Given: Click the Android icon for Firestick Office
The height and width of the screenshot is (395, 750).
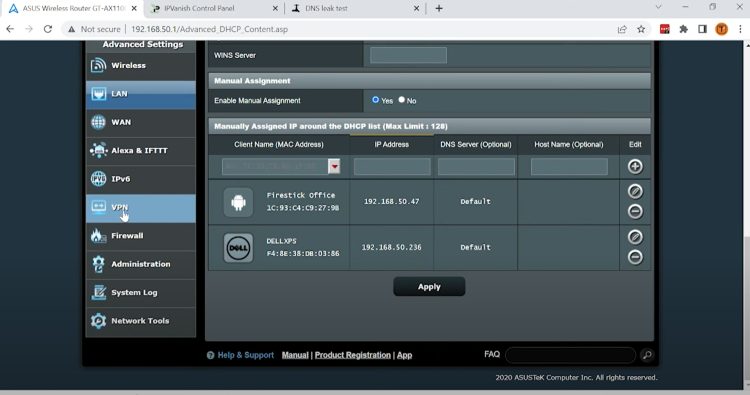Looking at the screenshot, I should pos(238,202).
